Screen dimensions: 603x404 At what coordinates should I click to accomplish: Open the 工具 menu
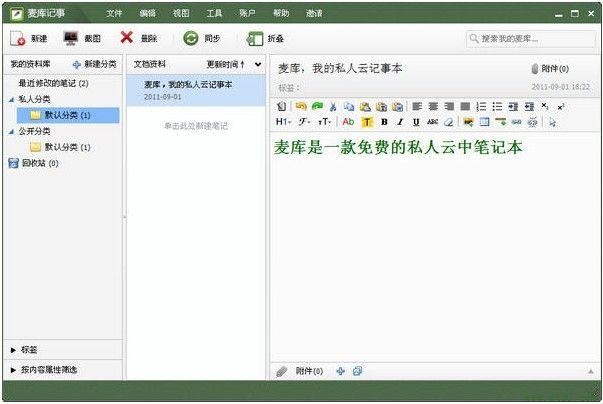(214, 13)
